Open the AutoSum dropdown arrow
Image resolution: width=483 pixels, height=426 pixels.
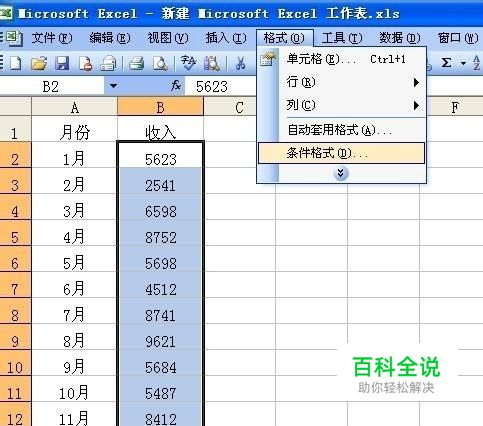(463, 63)
